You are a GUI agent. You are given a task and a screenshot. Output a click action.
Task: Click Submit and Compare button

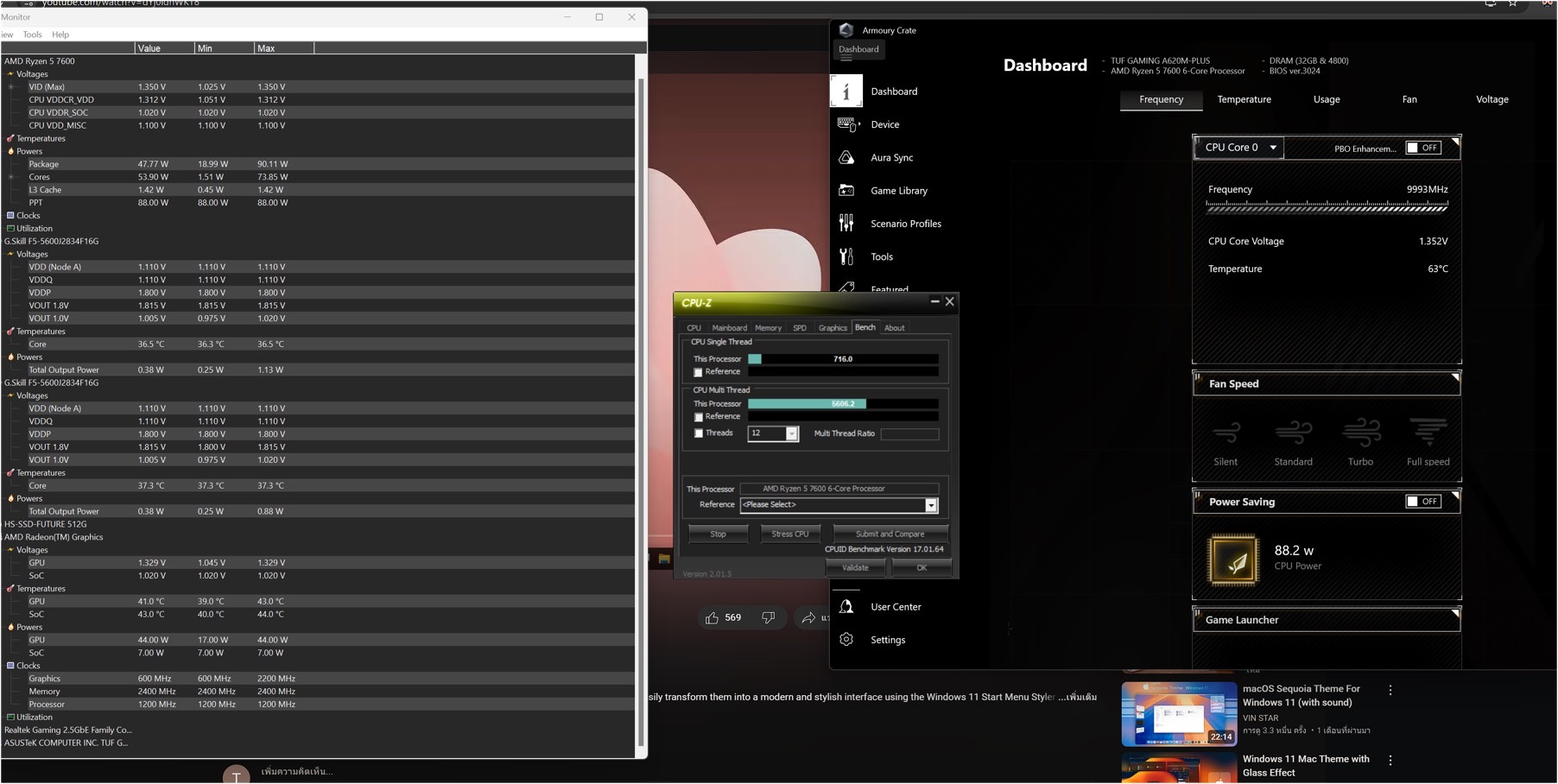point(890,534)
